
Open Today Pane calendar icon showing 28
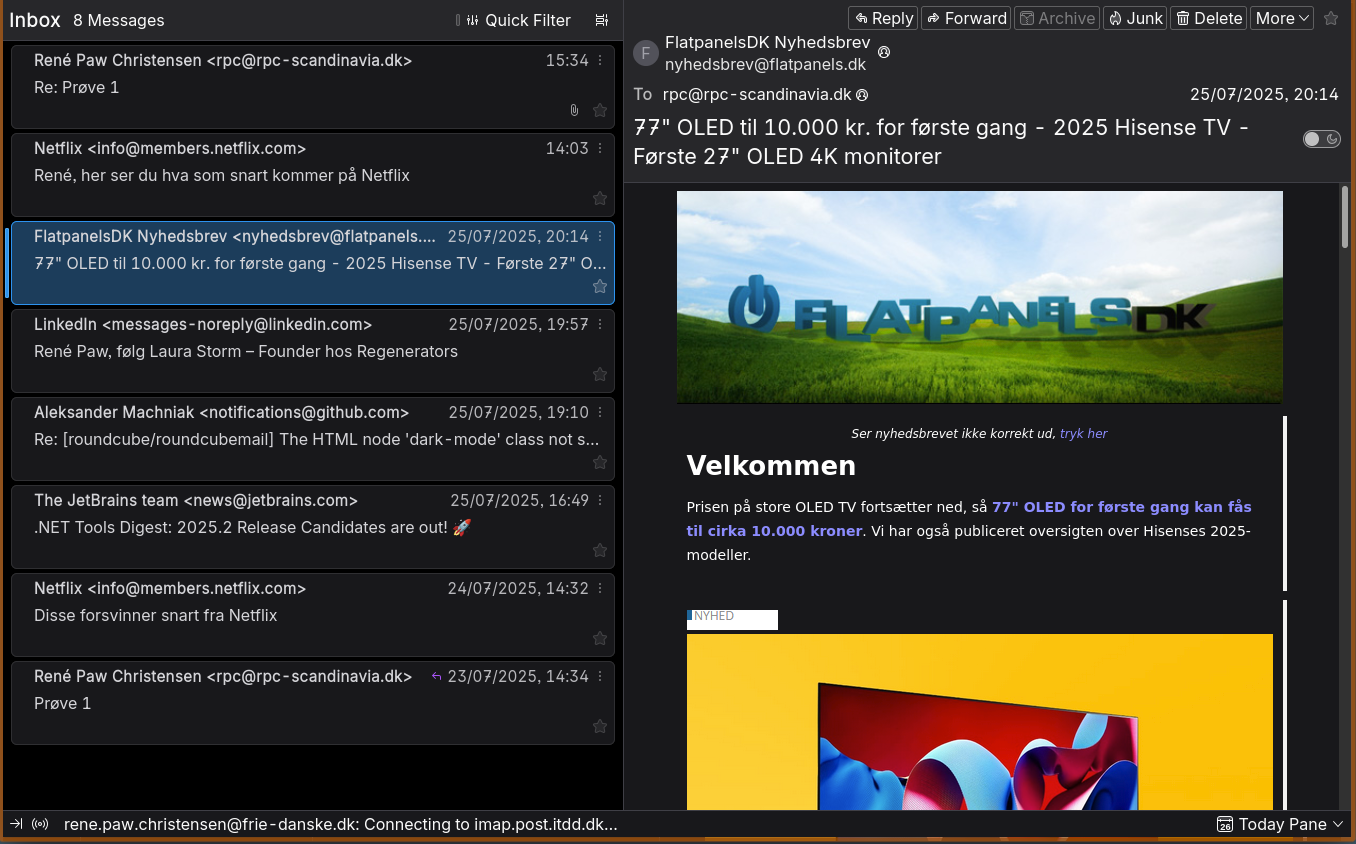(1224, 824)
